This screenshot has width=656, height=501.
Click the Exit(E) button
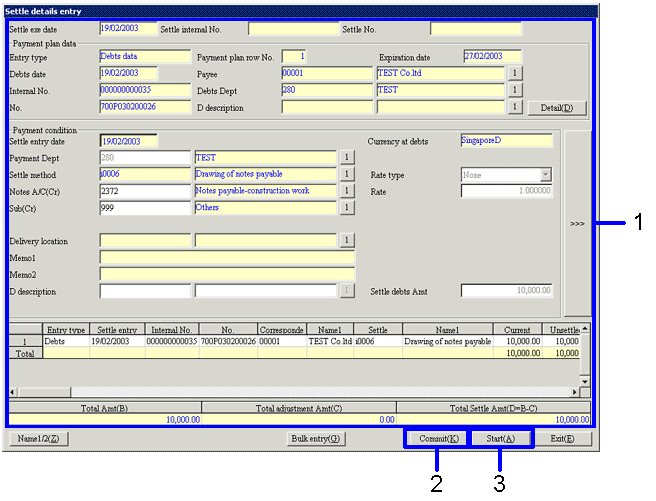point(563,439)
